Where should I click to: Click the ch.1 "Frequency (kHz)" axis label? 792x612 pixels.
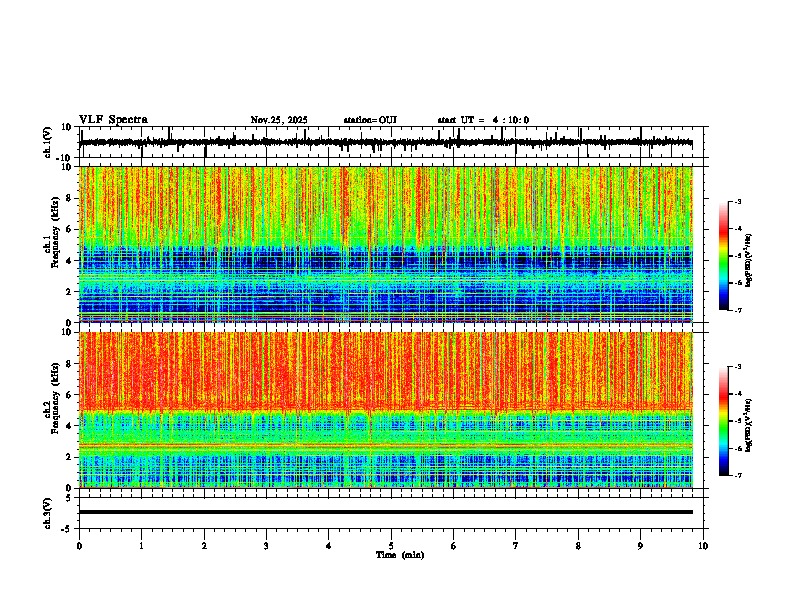pyautogui.click(x=56, y=232)
